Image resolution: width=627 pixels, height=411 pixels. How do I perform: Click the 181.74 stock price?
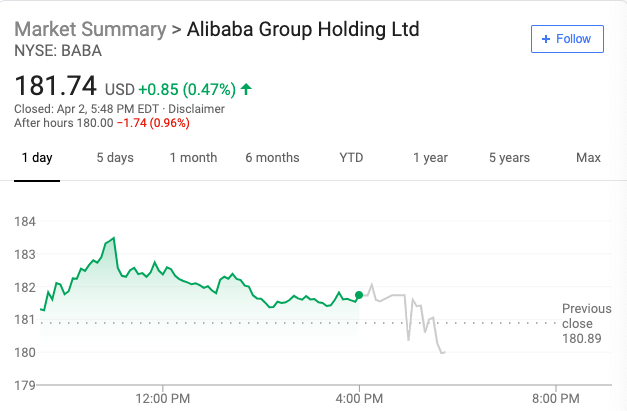coord(55,88)
